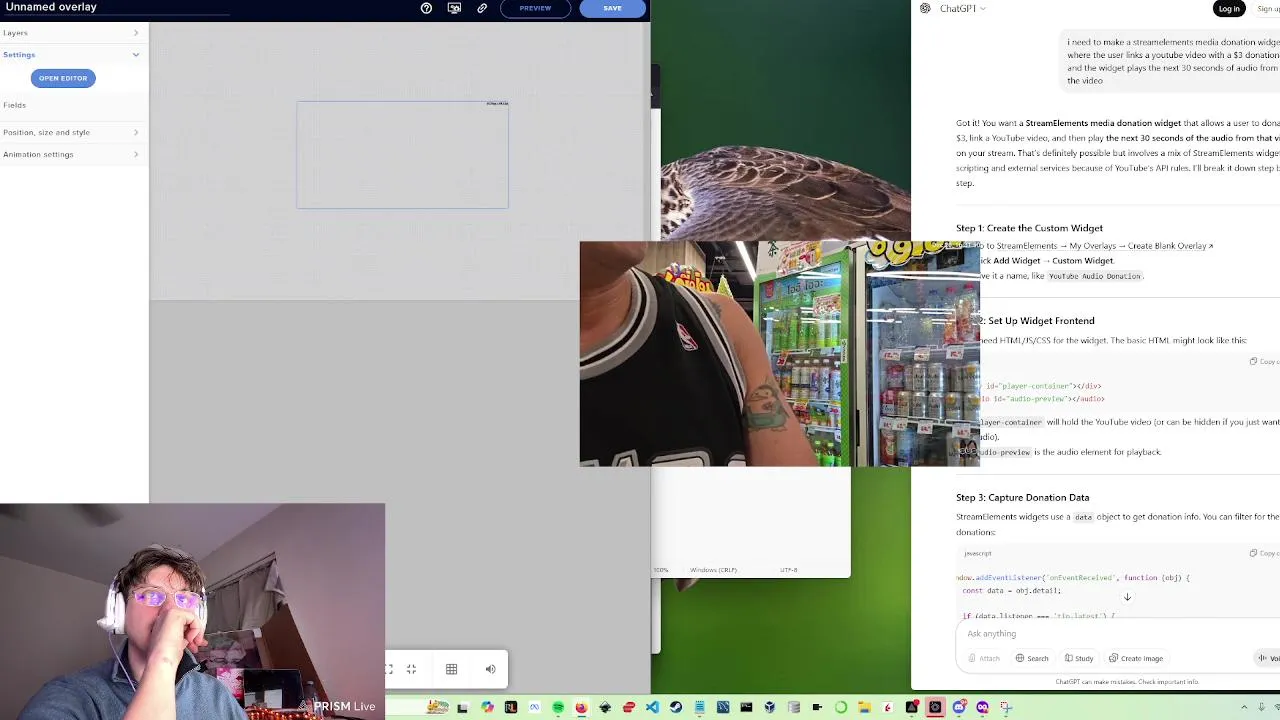Open the terminal icon in the taskbar
Screen dimensions: 1280x720
(746, 707)
